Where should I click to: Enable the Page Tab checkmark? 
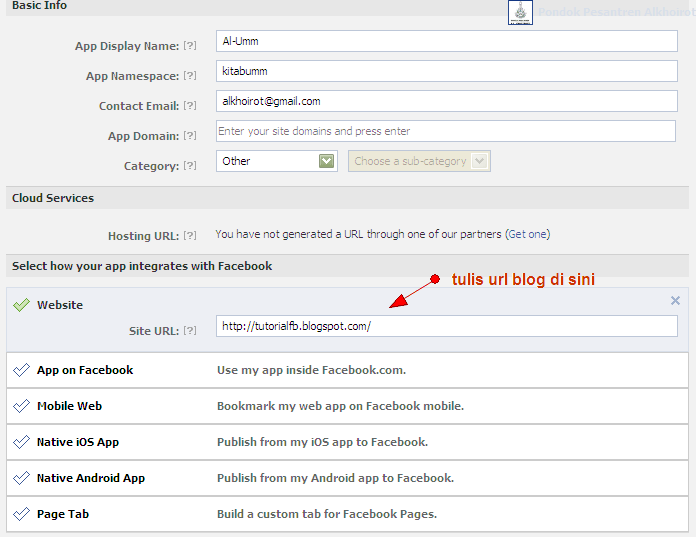21,514
